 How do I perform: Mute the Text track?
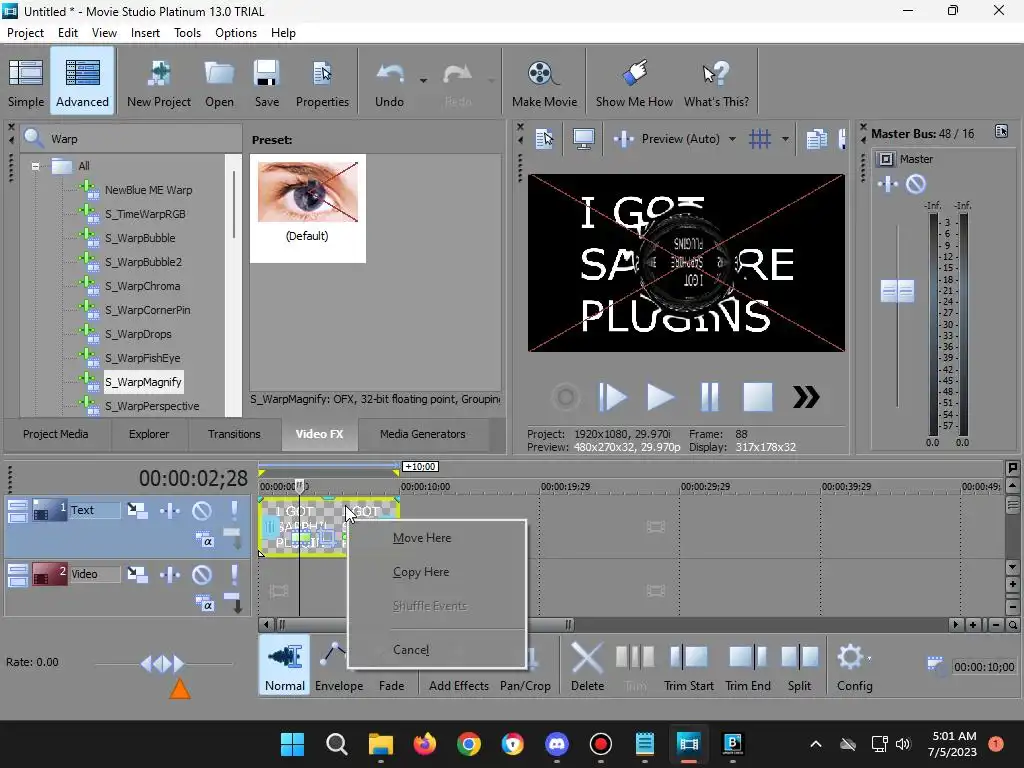(x=202, y=509)
